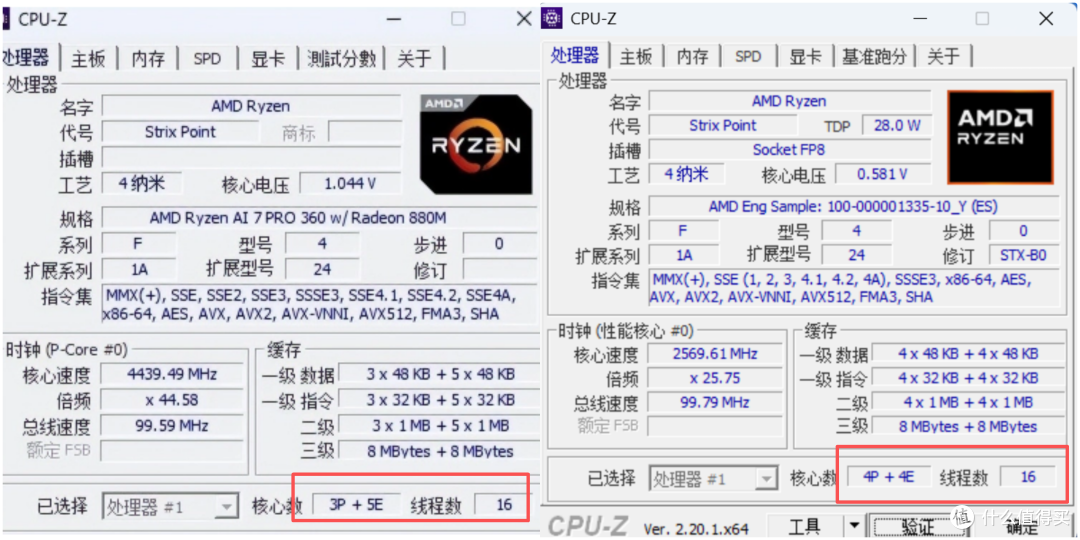Click 8 MBytes + 8 MBytes in left window

pyautogui.click(x=439, y=451)
